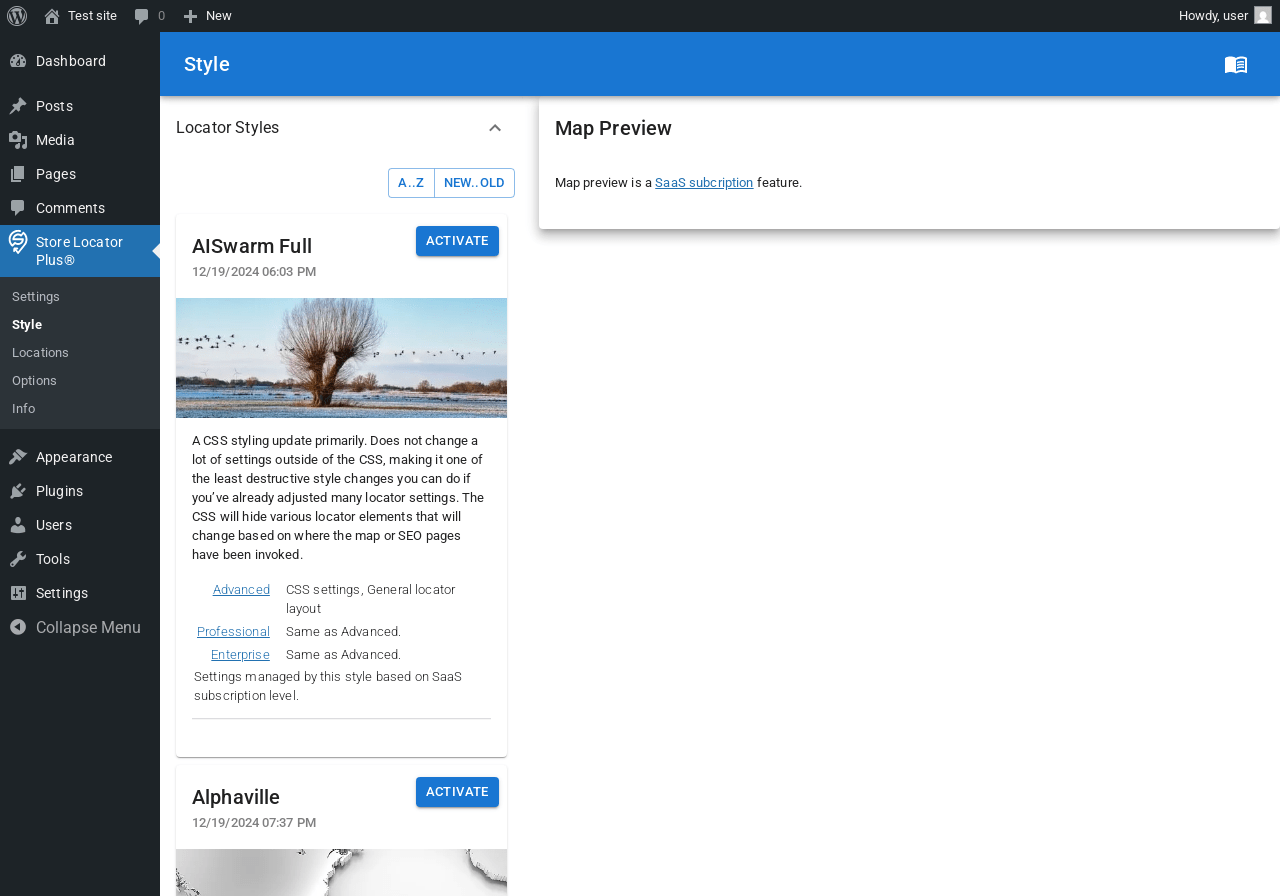Screen dimensions: 1280x896
Task: Open Pages menu label
Action: tap(56, 174)
